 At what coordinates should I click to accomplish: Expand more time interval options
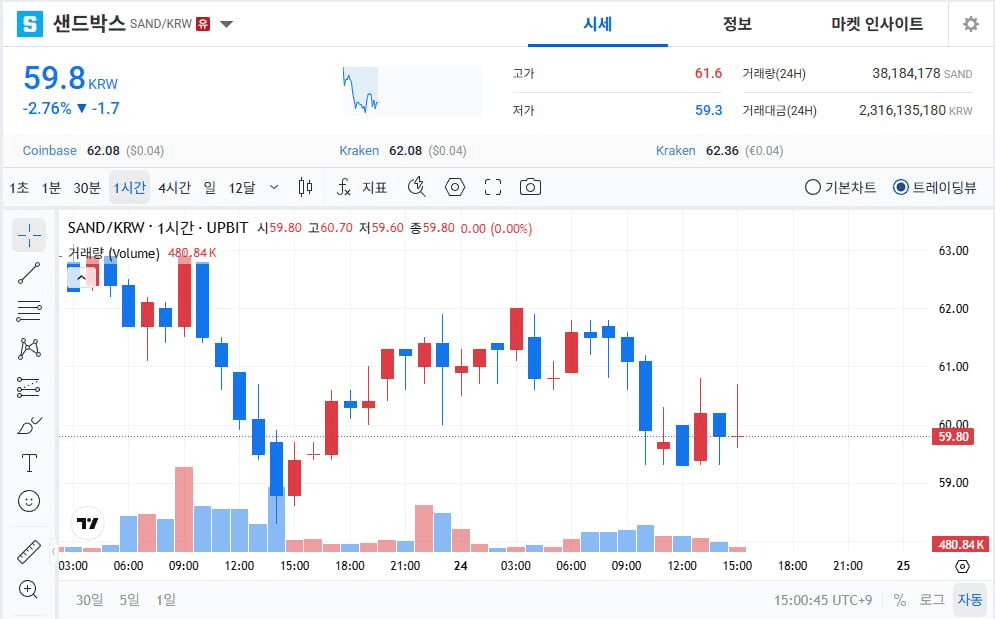[x=273, y=187]
